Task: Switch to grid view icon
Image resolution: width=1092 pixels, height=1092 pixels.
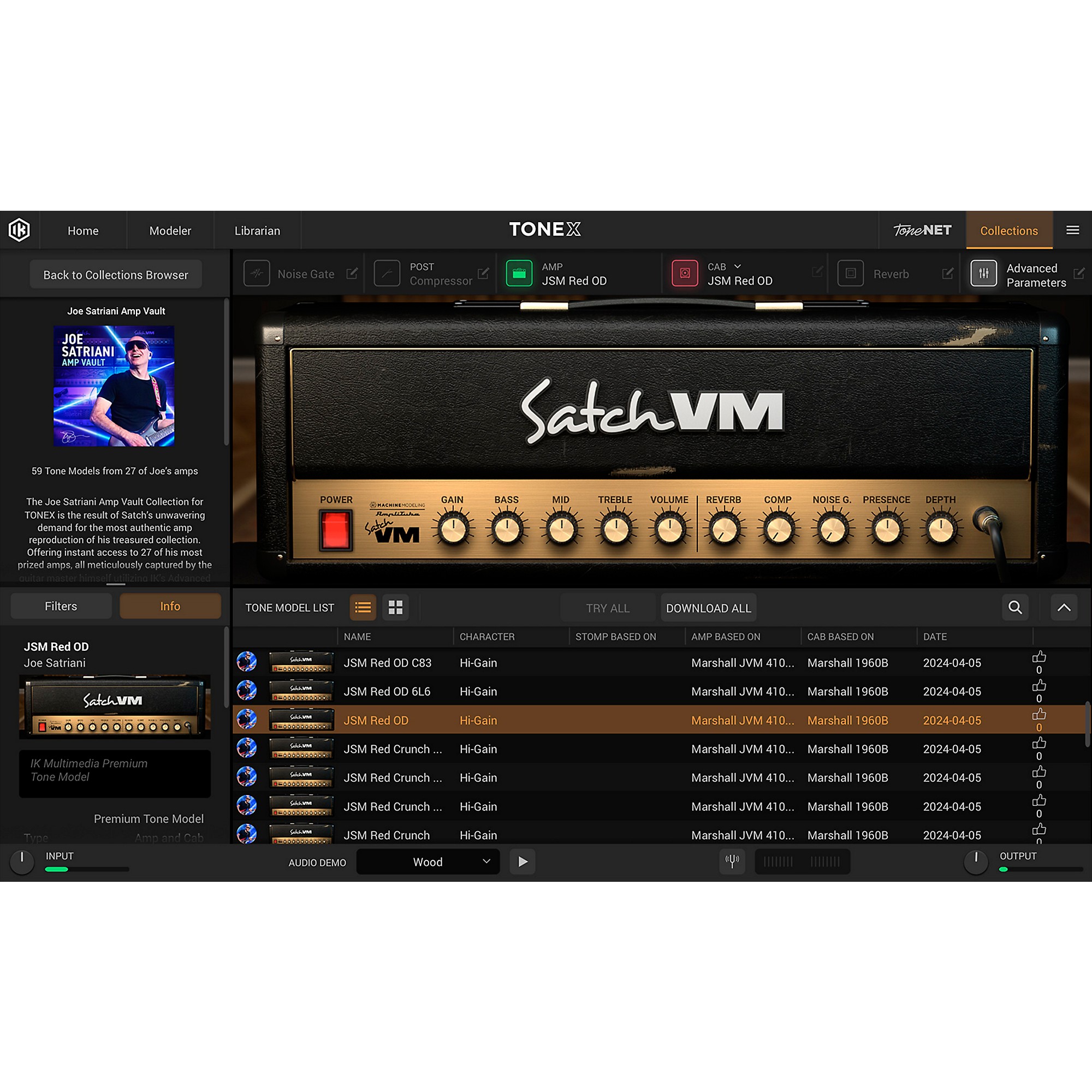Action: pos(396,608)
